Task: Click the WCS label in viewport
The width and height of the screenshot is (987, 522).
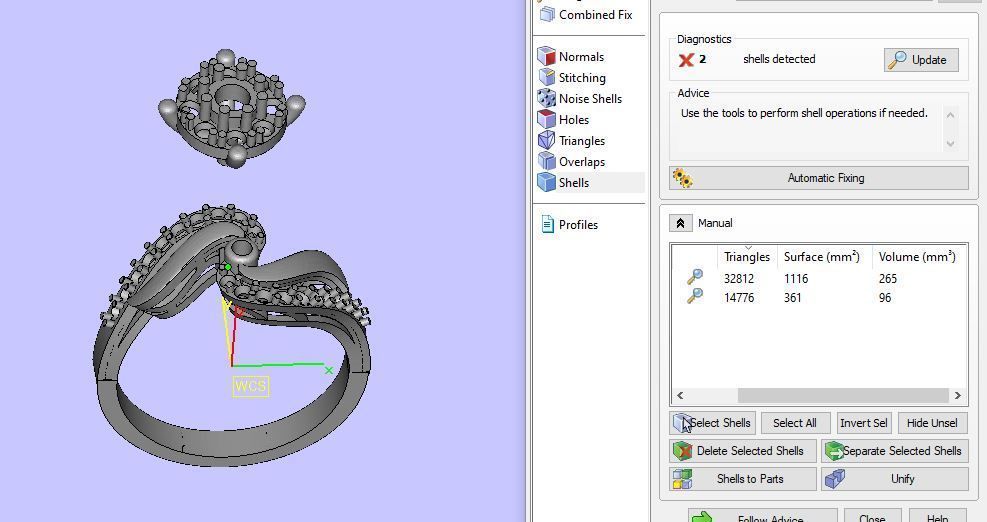Action: [x=251, y=385]
